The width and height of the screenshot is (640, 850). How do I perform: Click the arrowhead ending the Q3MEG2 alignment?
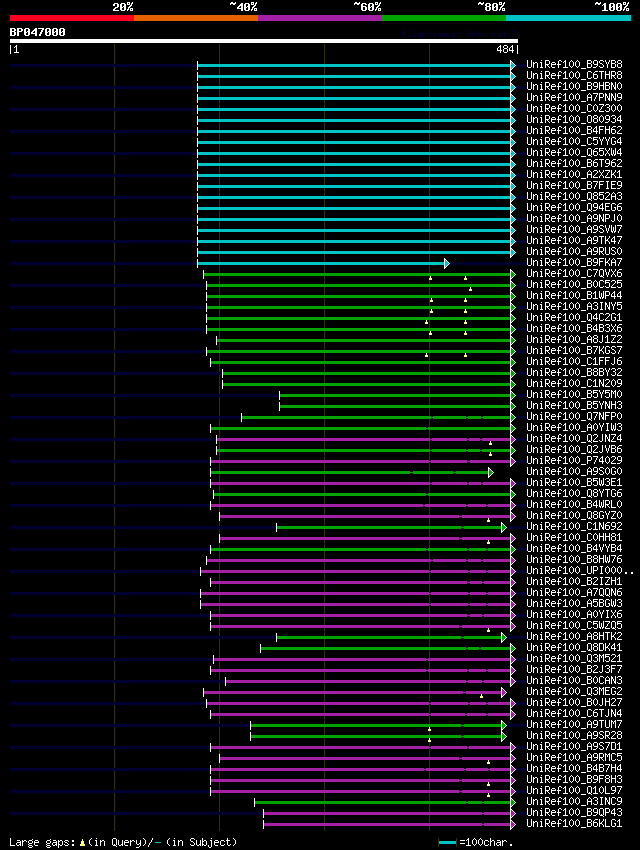point(503,693)
